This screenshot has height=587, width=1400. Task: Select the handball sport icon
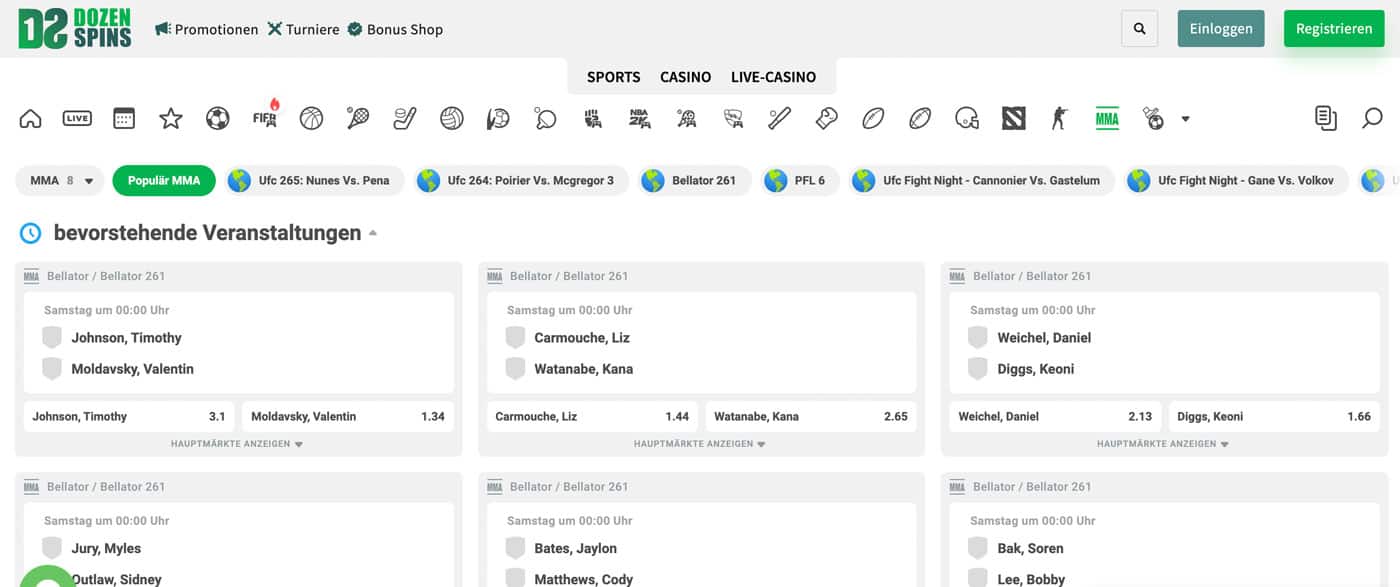498,119
